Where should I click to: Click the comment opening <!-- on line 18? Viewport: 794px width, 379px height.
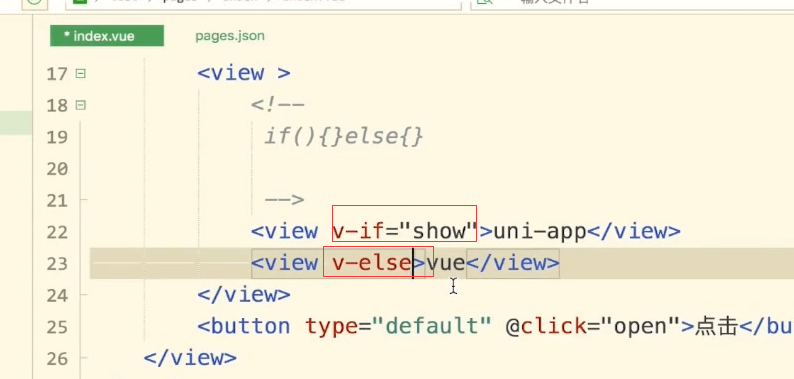(277, 105)
